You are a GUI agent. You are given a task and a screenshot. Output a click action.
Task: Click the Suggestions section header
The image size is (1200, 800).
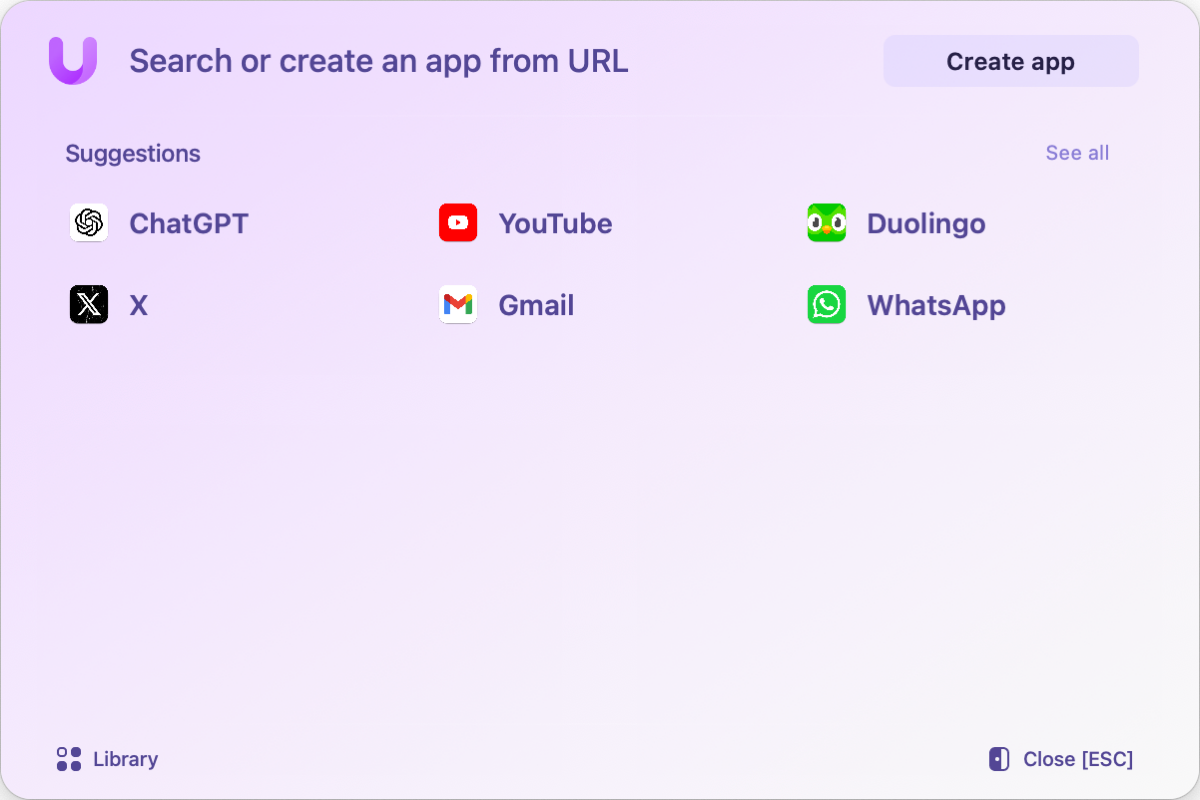(133, 153)
